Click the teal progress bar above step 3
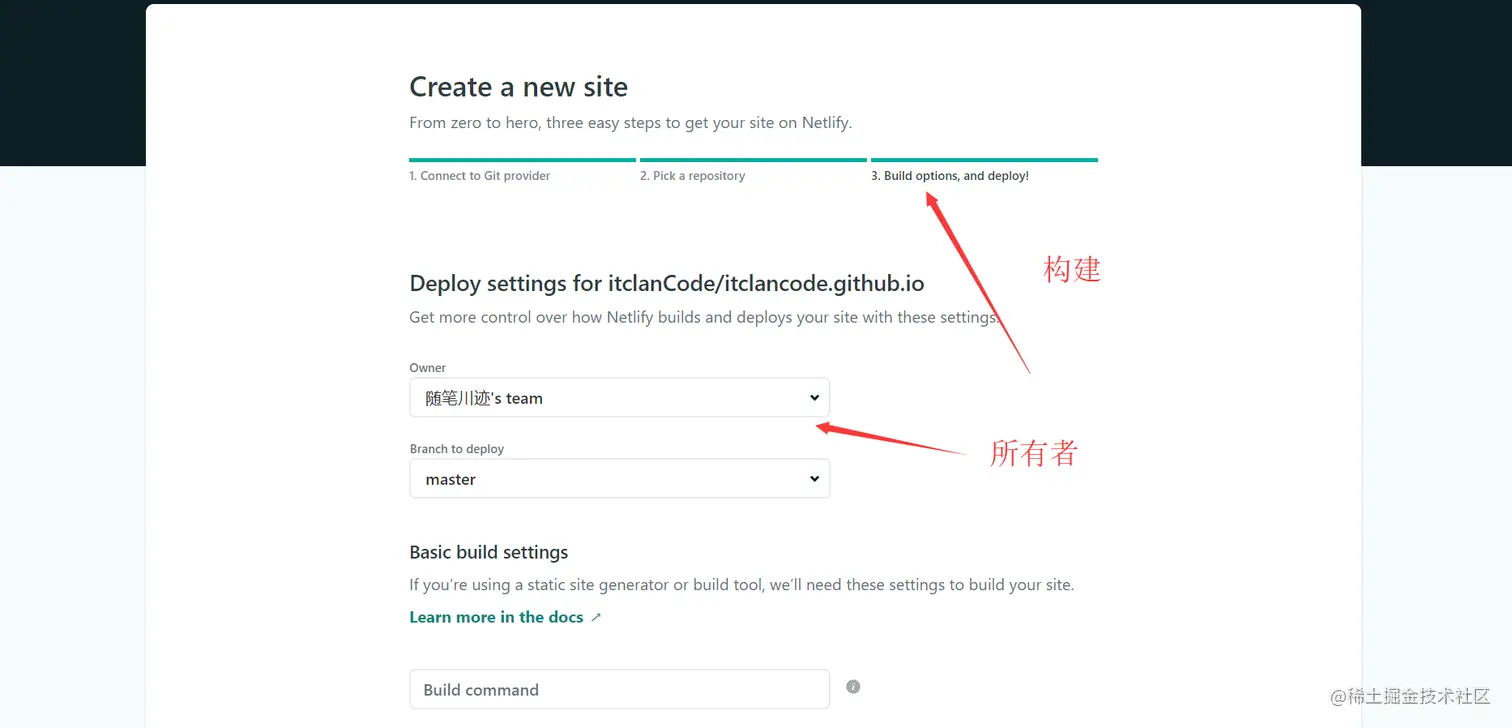Screen dimensions: 1512x728 (983, 160)
